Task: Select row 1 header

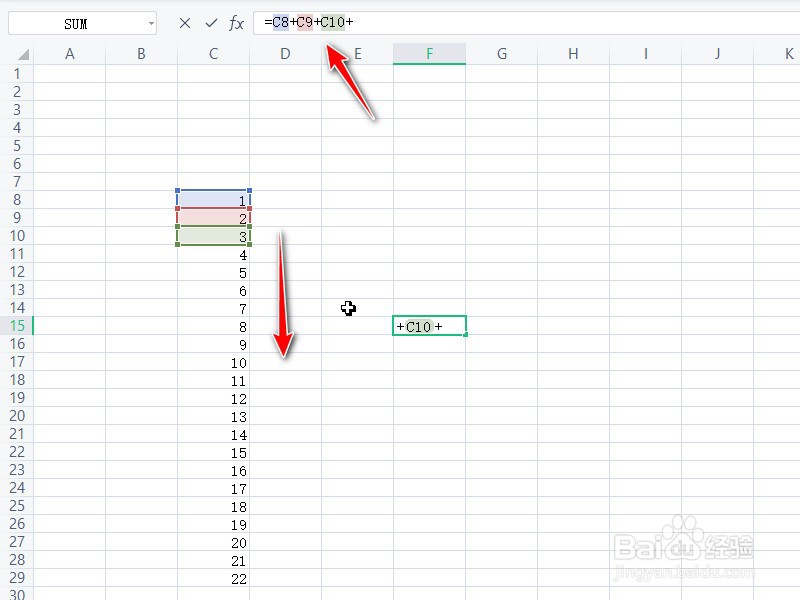Action: 17,73
